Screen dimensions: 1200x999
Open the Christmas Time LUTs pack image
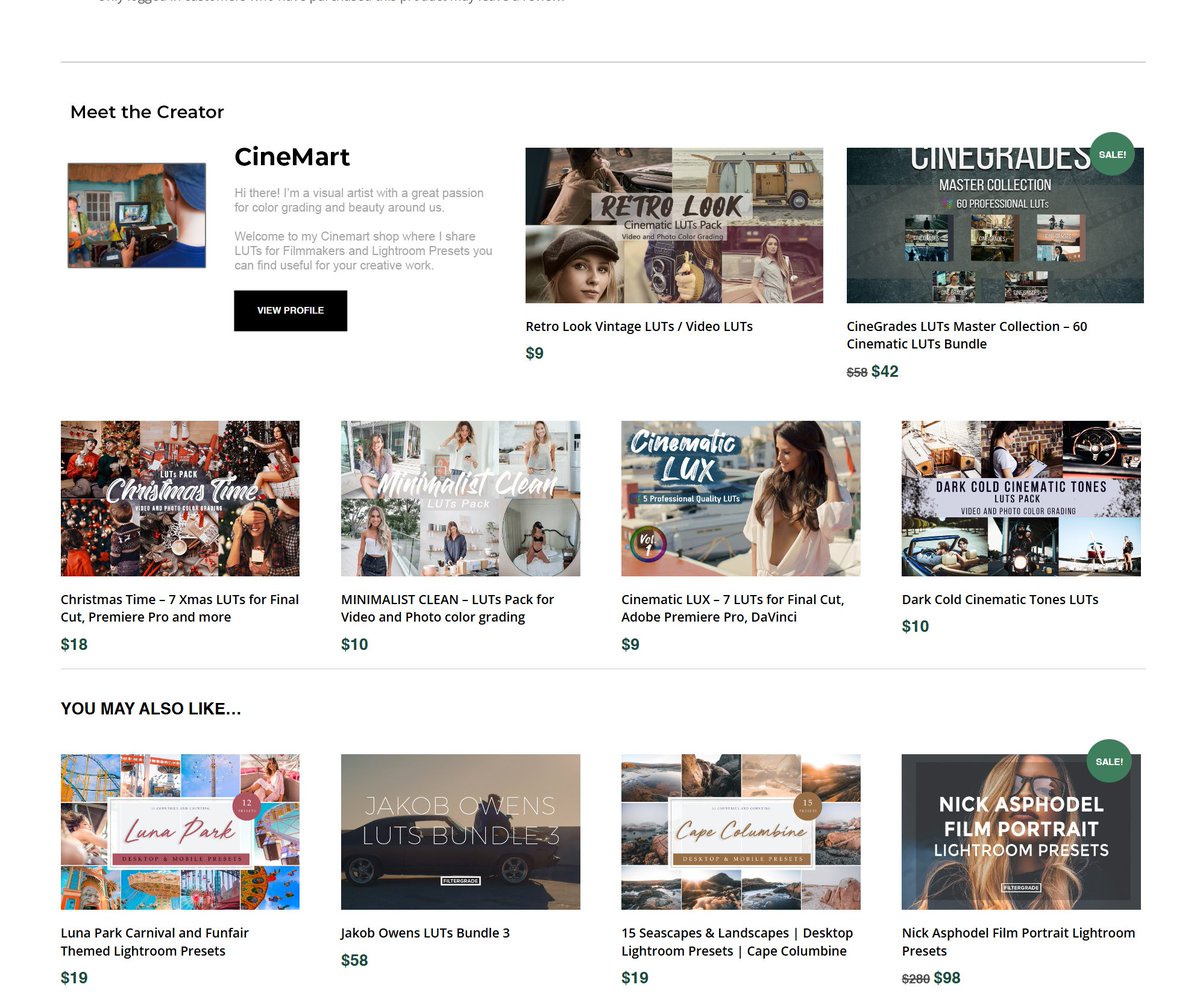click(x=180, y=499)
